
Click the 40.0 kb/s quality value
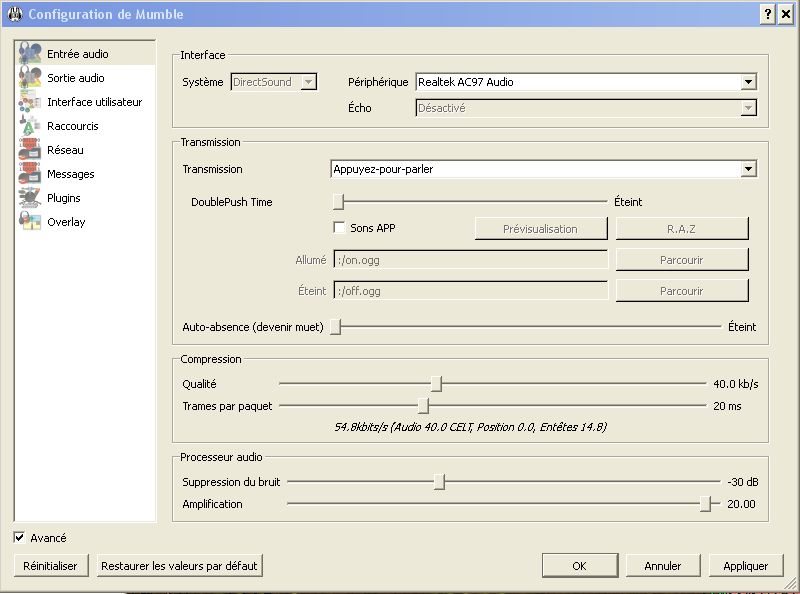click(x=736, y=384)
